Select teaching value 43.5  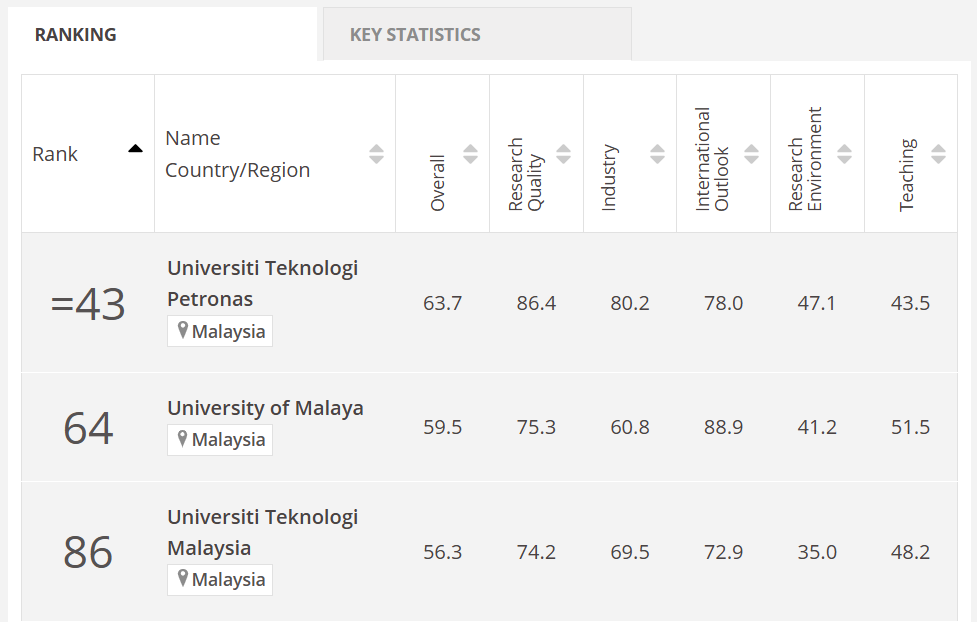(x=910, y=303)
